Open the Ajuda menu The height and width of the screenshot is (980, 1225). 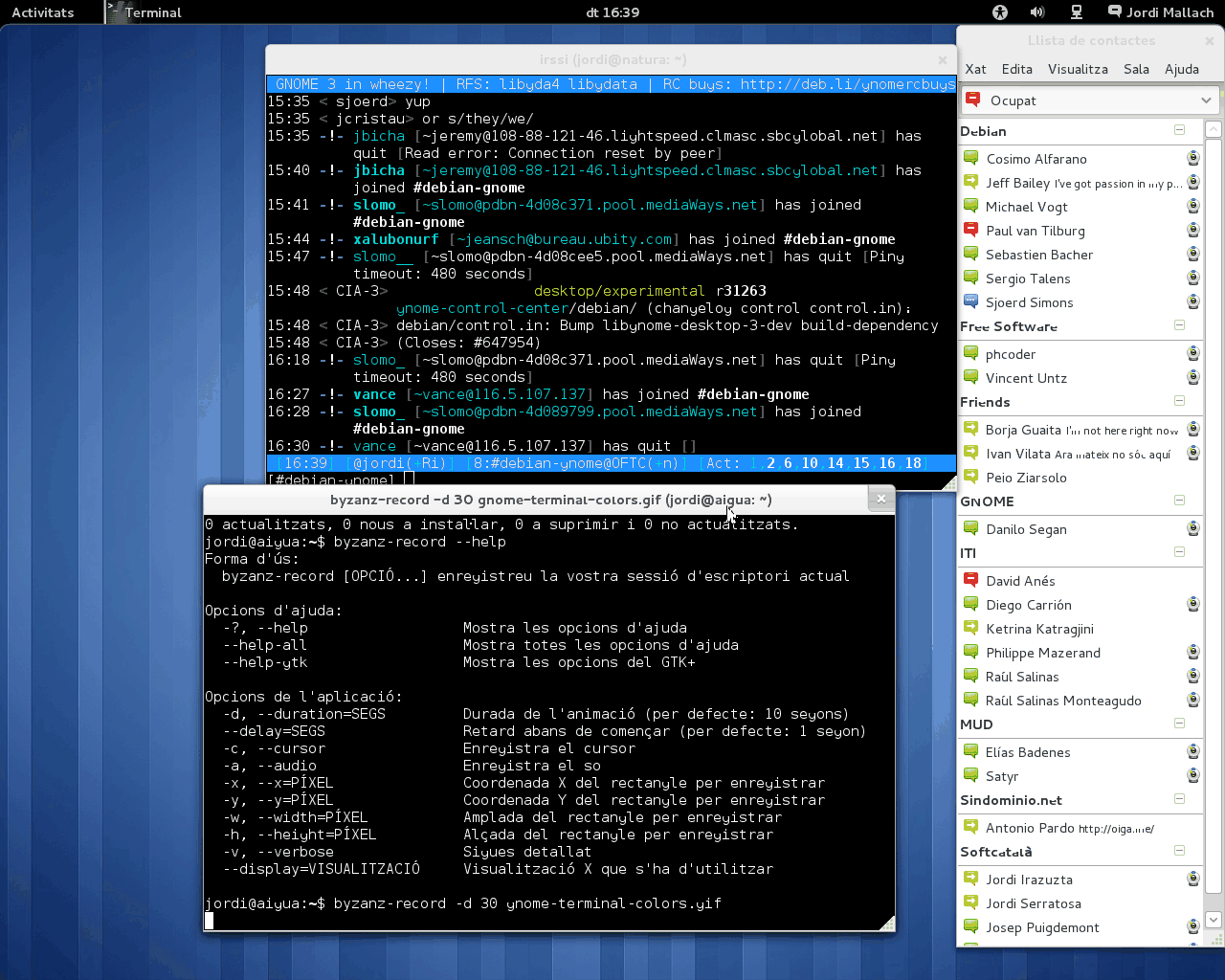click(1182, 69)
